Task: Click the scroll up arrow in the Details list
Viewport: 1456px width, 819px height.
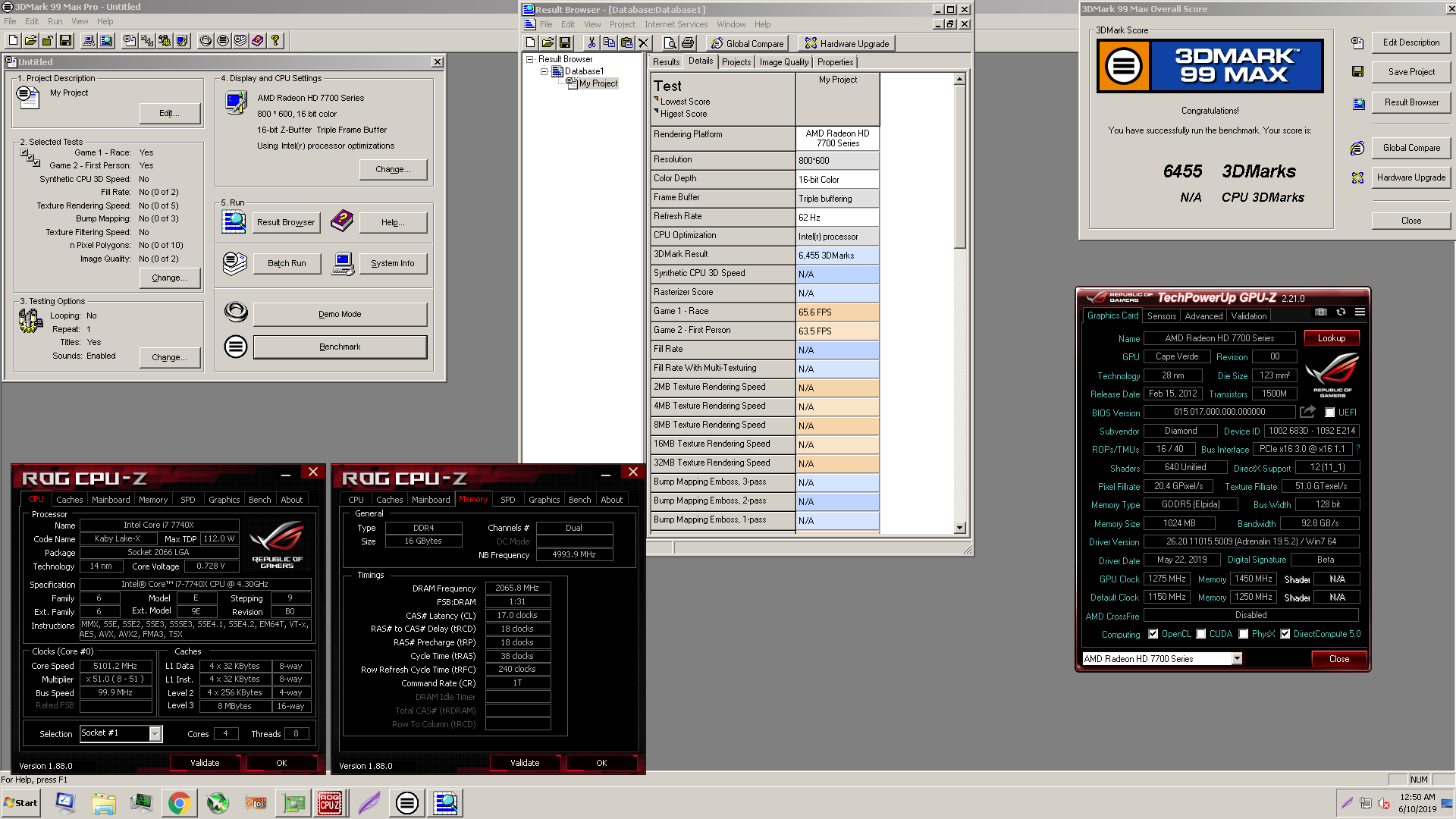Action: 959,79
